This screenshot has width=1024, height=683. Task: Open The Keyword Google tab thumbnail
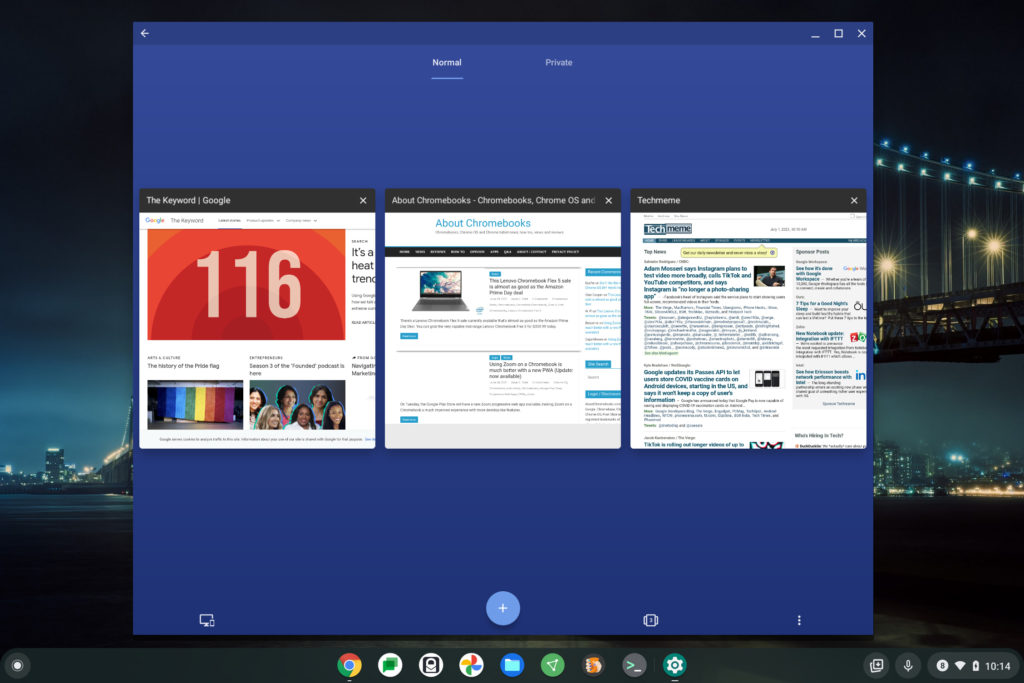(257, 330)
